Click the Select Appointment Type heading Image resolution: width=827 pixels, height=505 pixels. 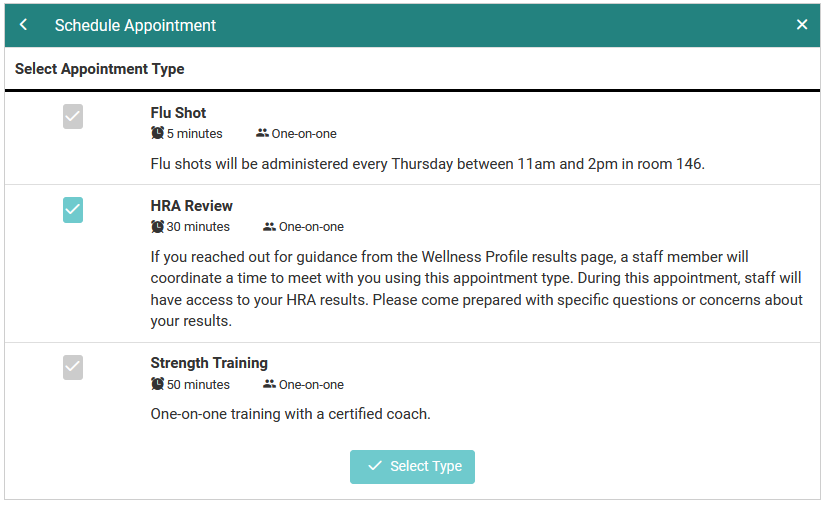[x=99, y=70]
